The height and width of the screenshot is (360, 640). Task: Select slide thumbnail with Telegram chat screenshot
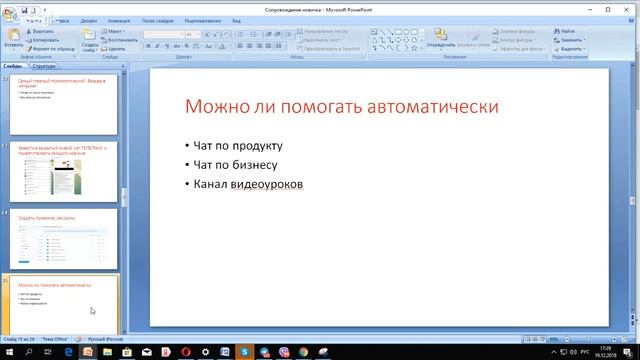[64, 172]
